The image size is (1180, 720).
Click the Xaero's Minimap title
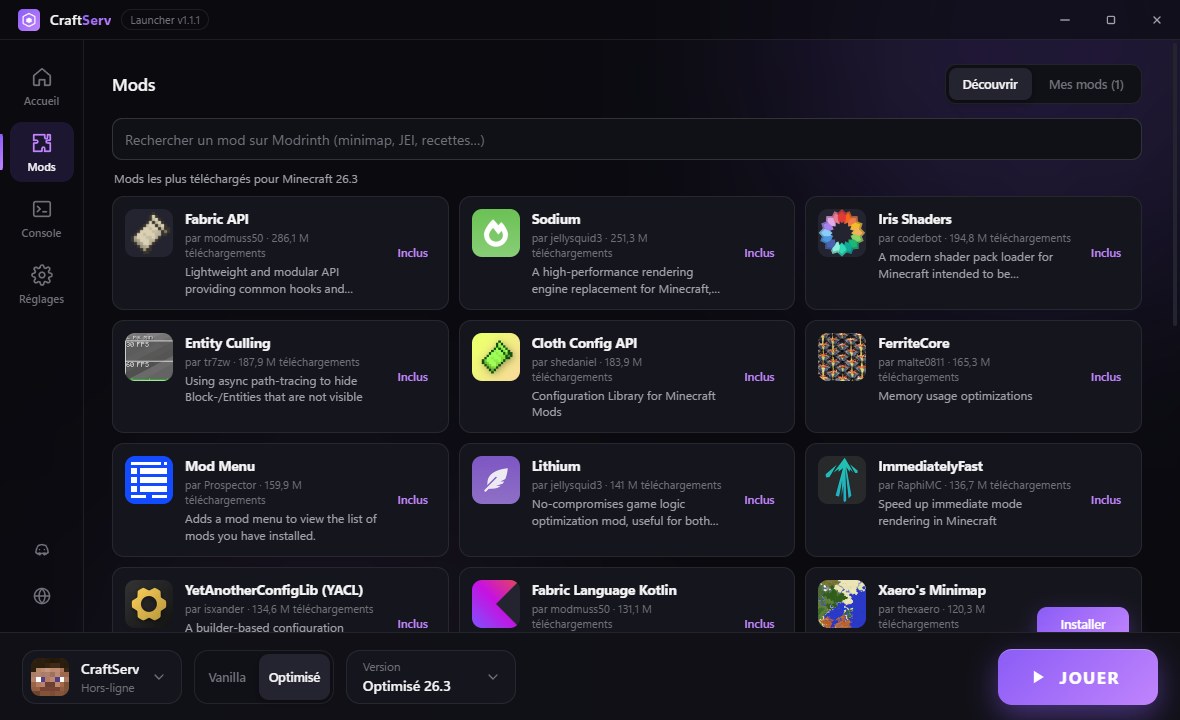(x=932, y=591)
